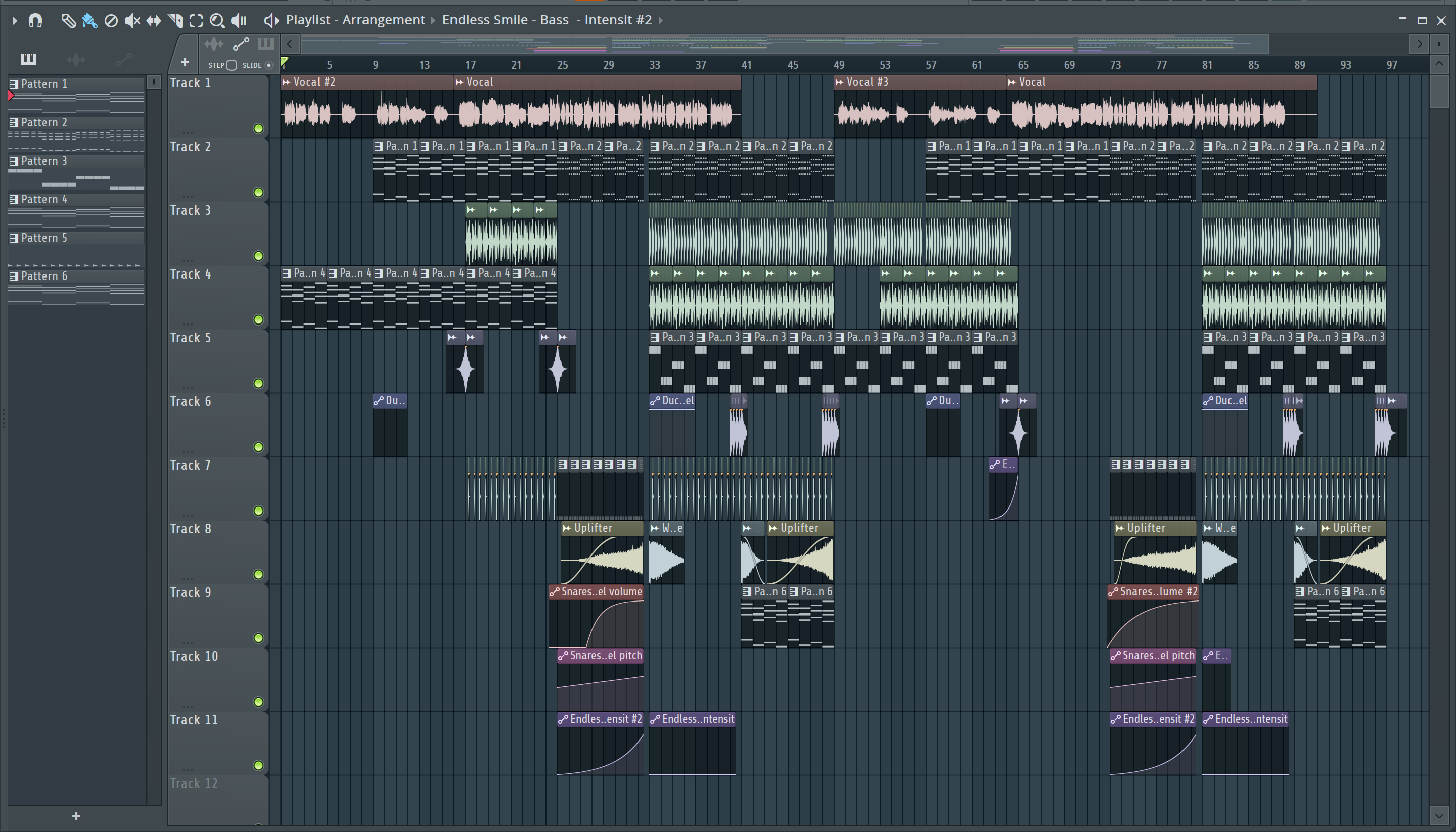The width and height of the screenshot is (1456, 832).
Task: Open the Endless Smile - Bass - Intensit #2 selector
Action: point(547,20)
